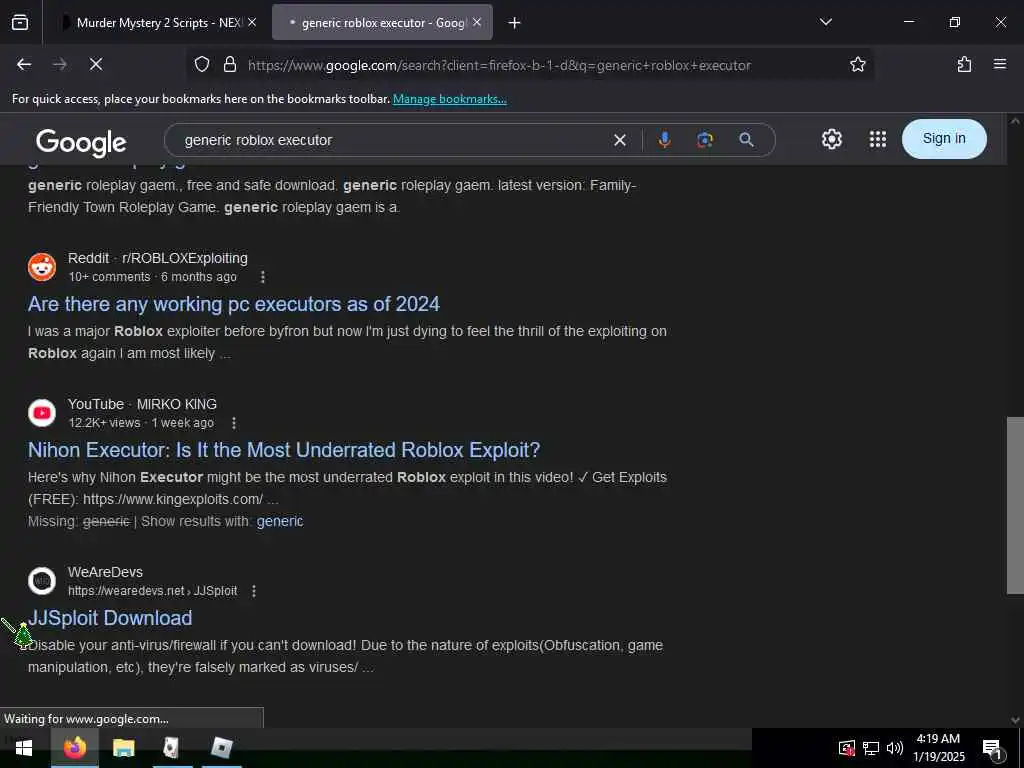Open Windows notification center
The image size is (1024, 768).
(x=991, y=748)
